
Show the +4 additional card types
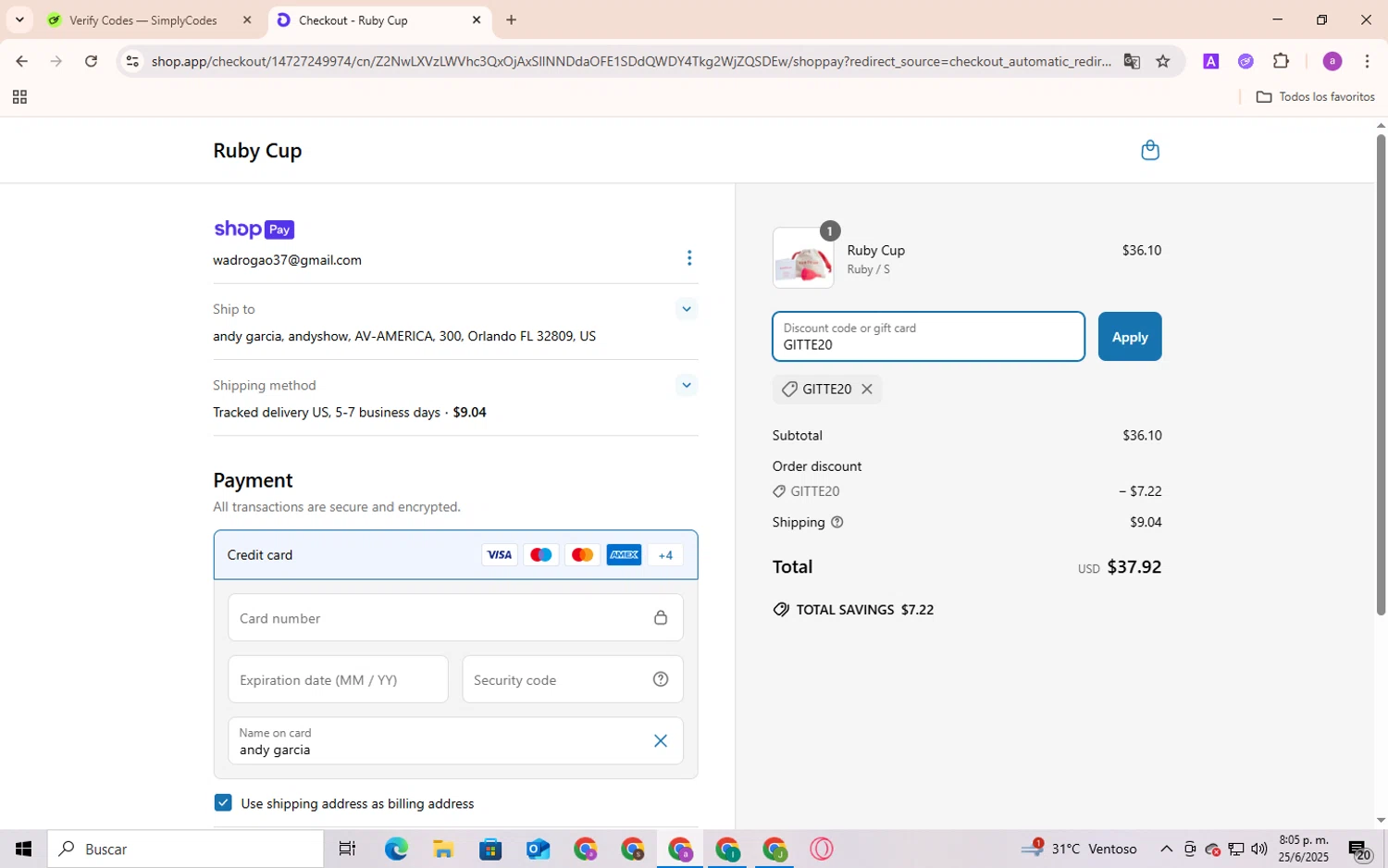pos(665,555)
